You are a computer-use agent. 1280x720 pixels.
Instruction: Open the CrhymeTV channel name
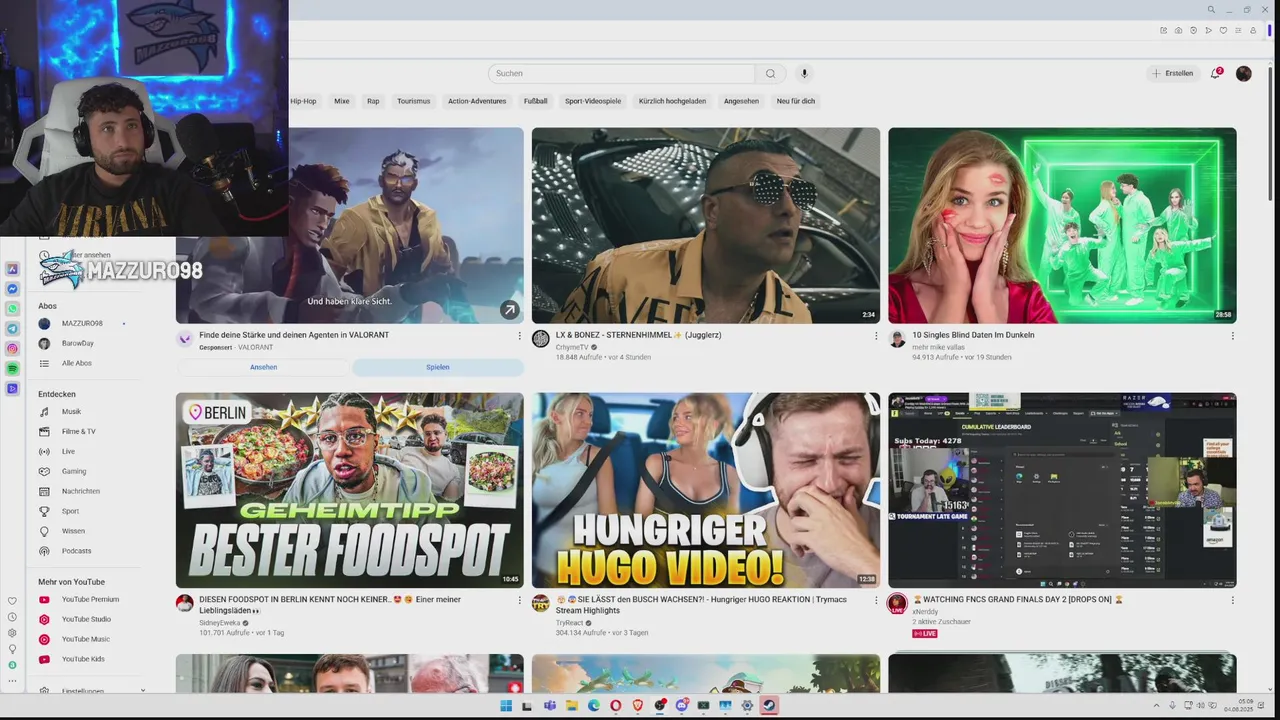click(x=572, y=347)
